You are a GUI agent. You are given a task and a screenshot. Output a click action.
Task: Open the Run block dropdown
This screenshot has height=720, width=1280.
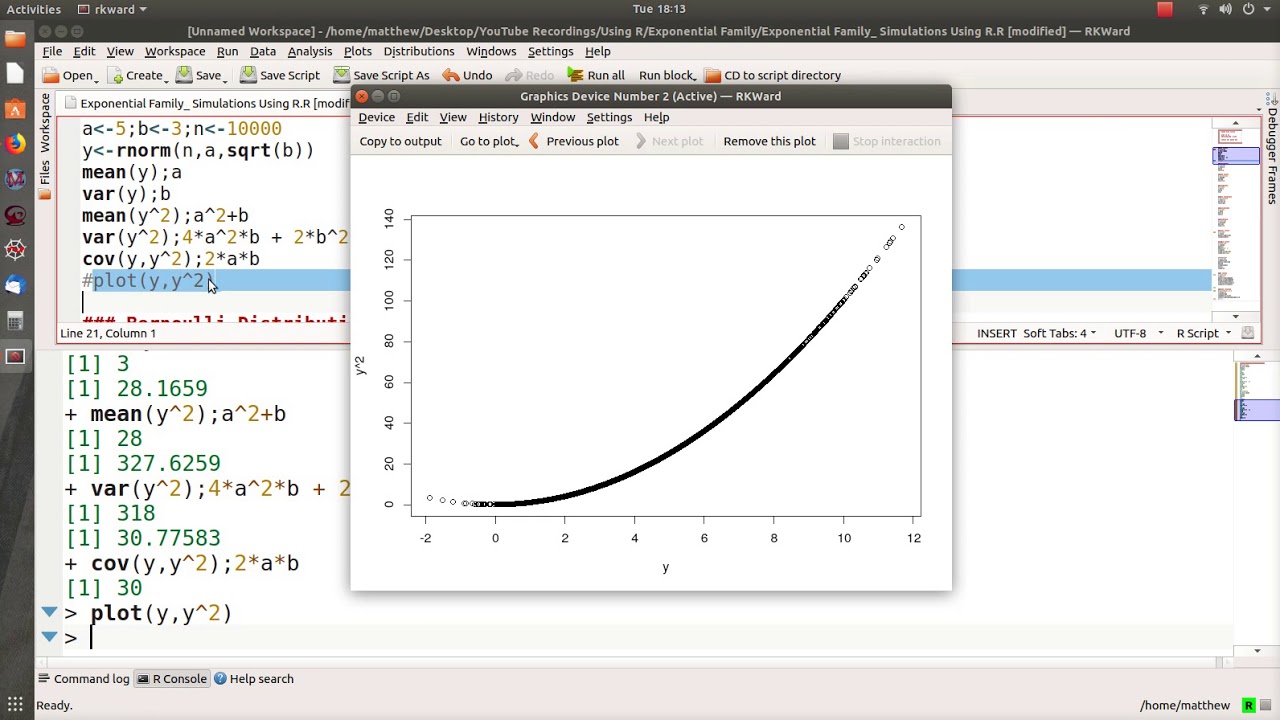coord(666,75)
